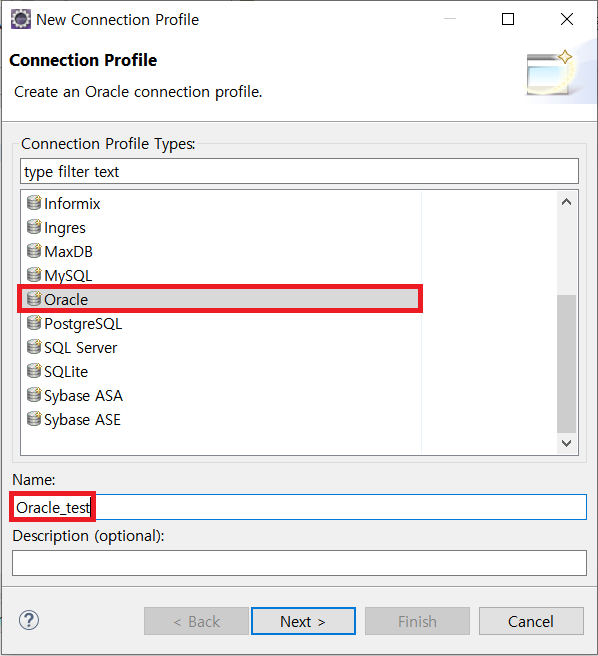Image resolution: width=598 pixels, height=656 pixels.
Task: Focus the type filter text field
Action: (x=300, y=171)
